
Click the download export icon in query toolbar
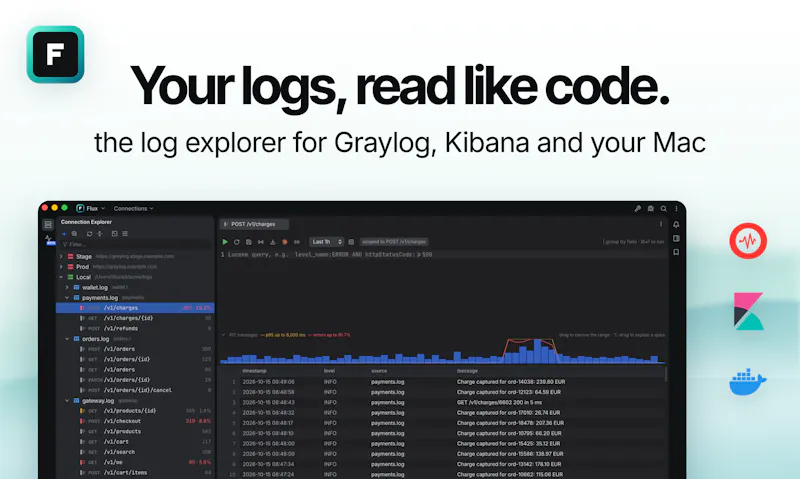point(272,242)
